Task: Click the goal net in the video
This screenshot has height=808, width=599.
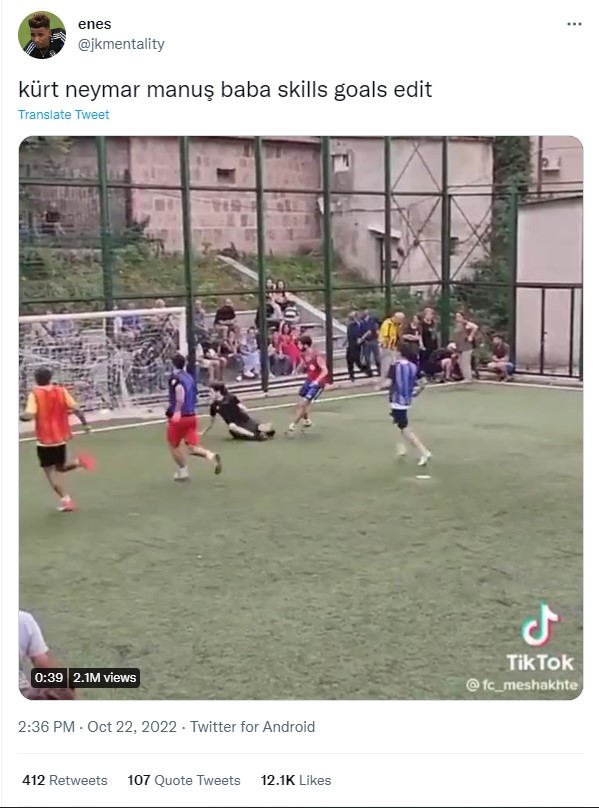Action: pos(102,359)
